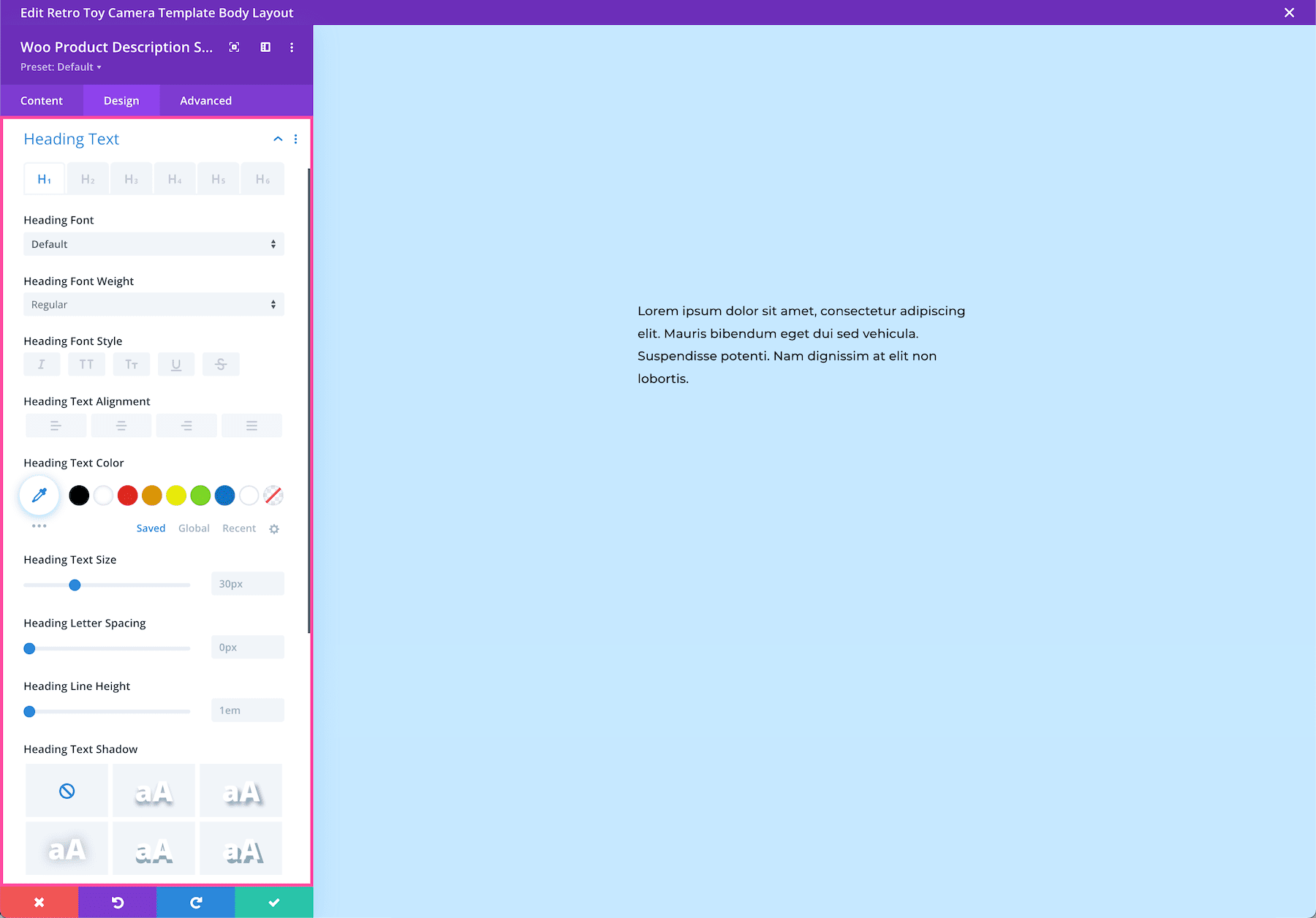The image size is (1316, 918).
Task: Select center heading text alignment
Action: click(x=121, y=425)
